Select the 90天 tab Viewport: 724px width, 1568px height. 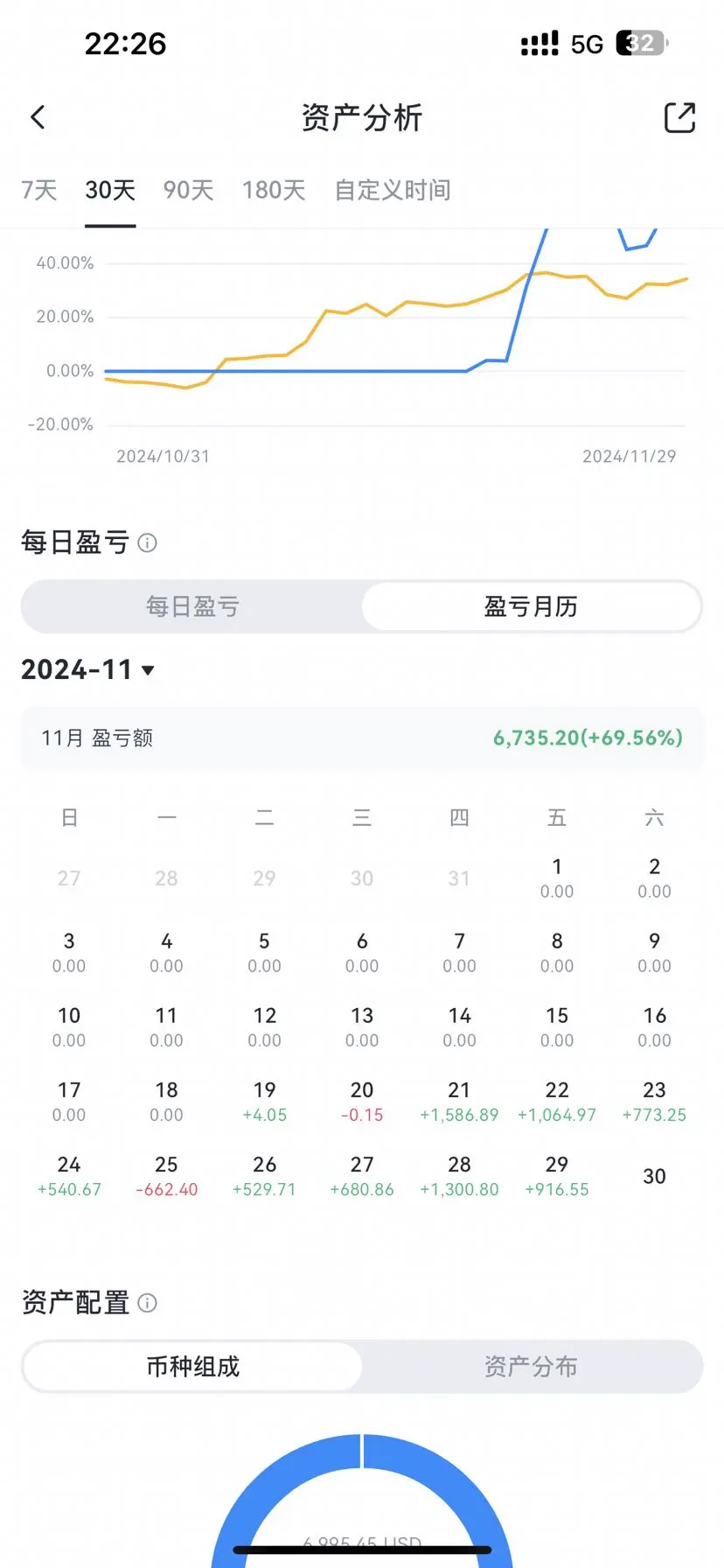[x=188, y=190]
